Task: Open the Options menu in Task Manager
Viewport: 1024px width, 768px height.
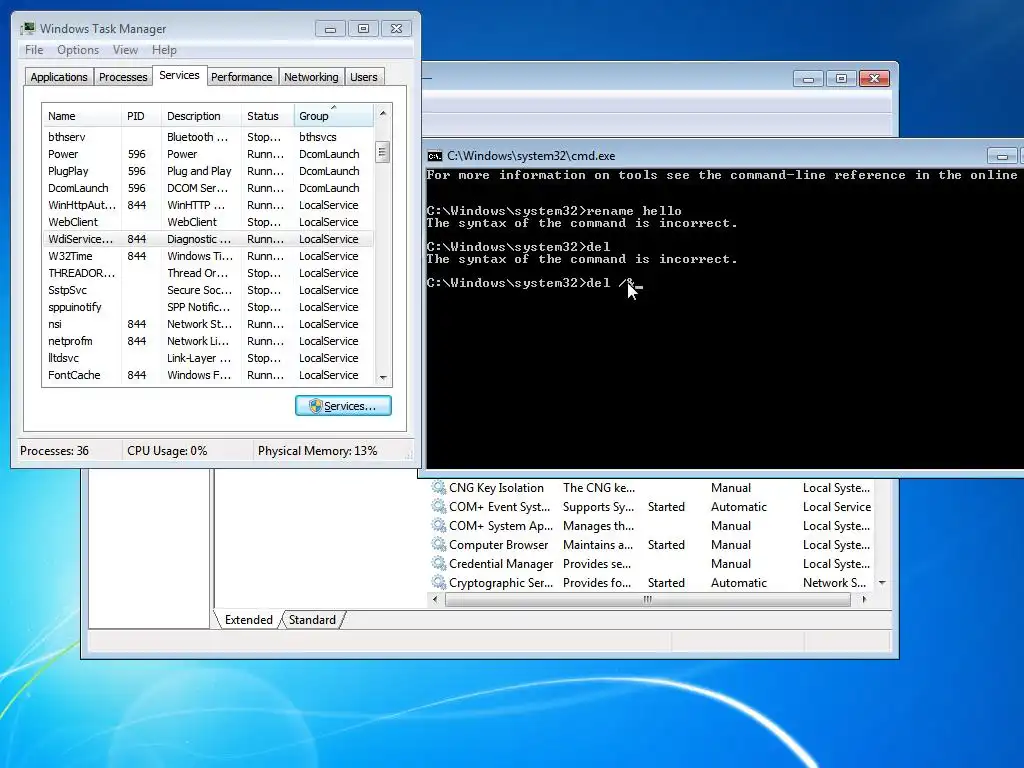Action: click(x=78, y=50)
